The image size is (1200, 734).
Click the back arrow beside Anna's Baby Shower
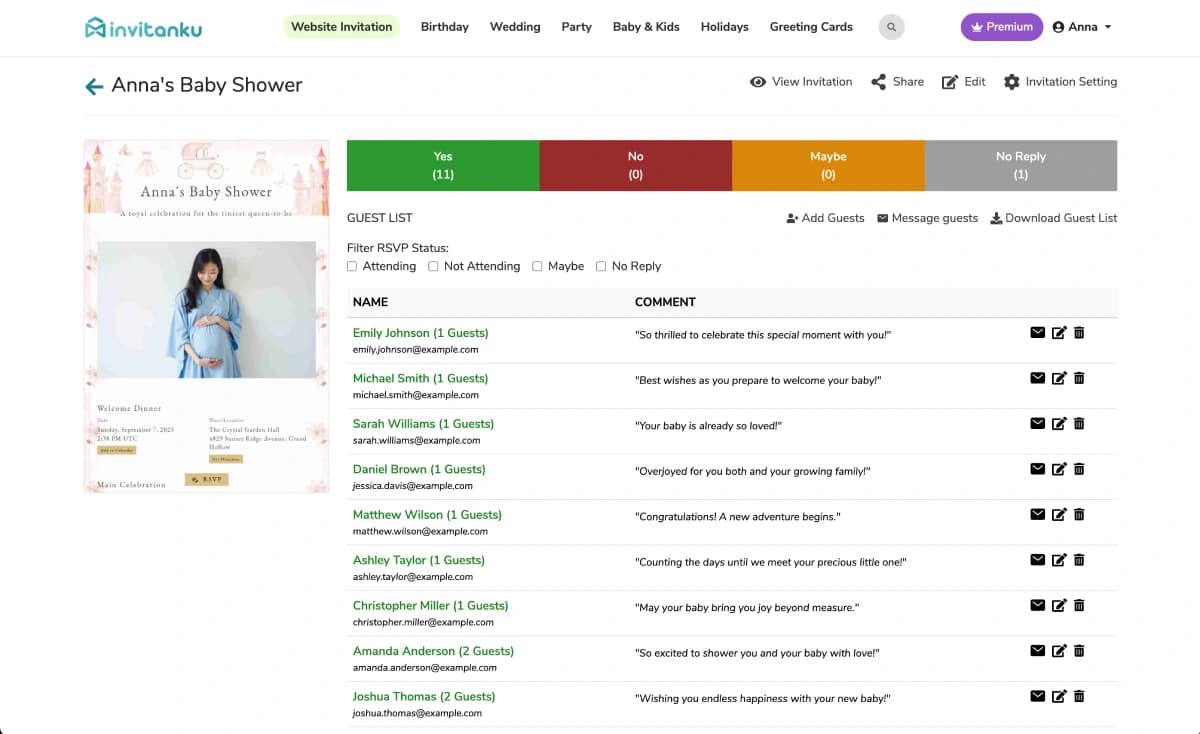click(x=94, y=87)
